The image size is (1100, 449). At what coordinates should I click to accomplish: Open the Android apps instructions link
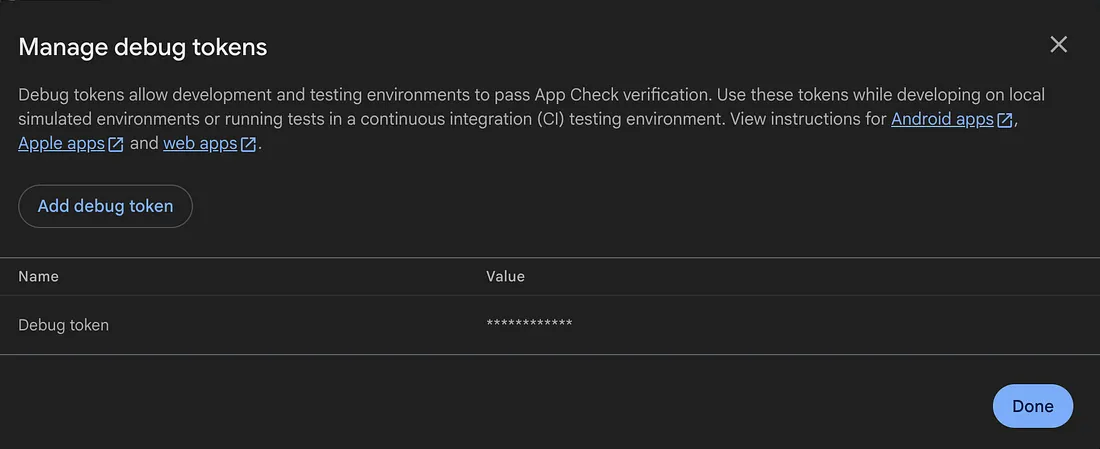(x=942, y=119)
